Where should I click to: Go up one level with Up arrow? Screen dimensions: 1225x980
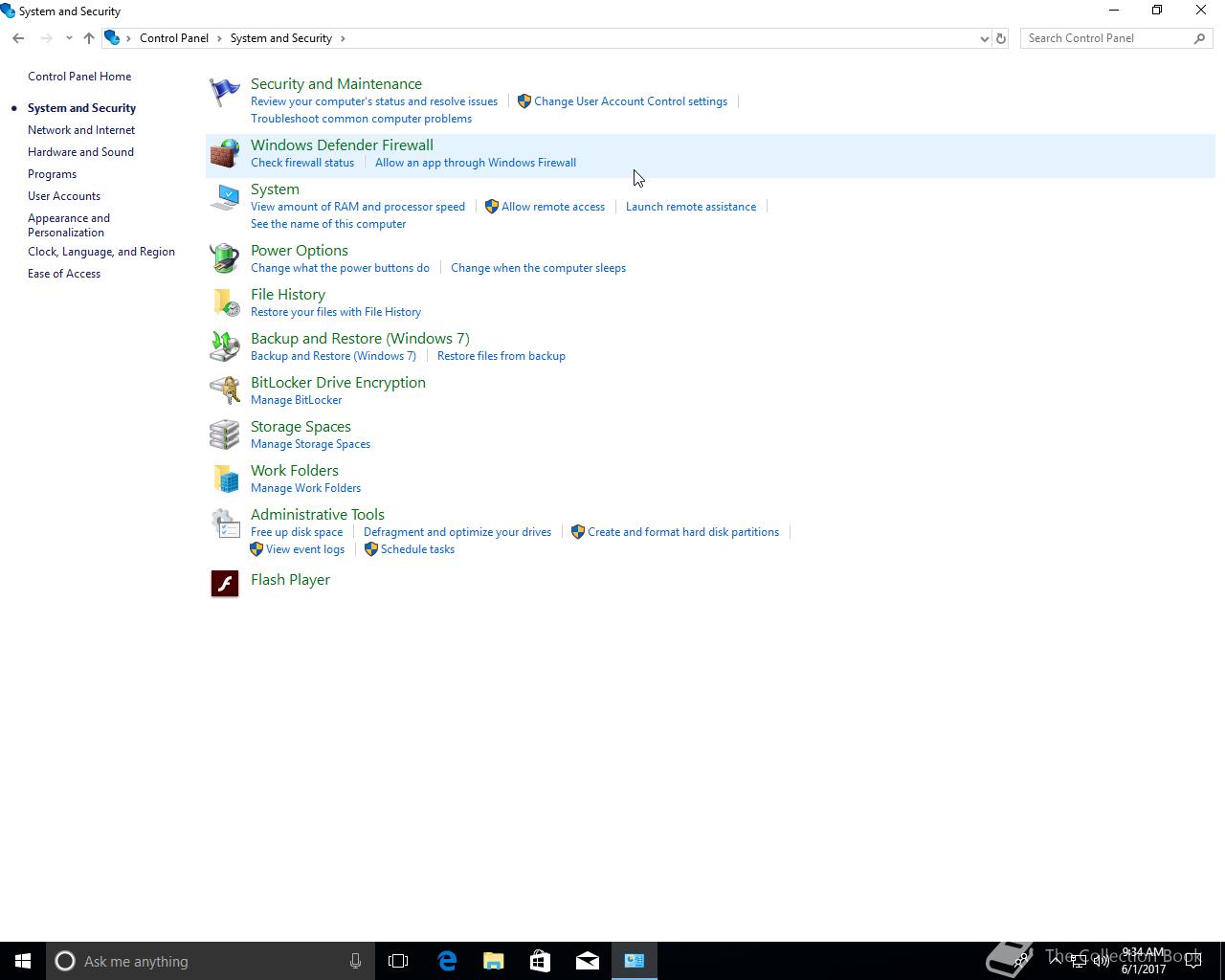(x=88, y=38)
